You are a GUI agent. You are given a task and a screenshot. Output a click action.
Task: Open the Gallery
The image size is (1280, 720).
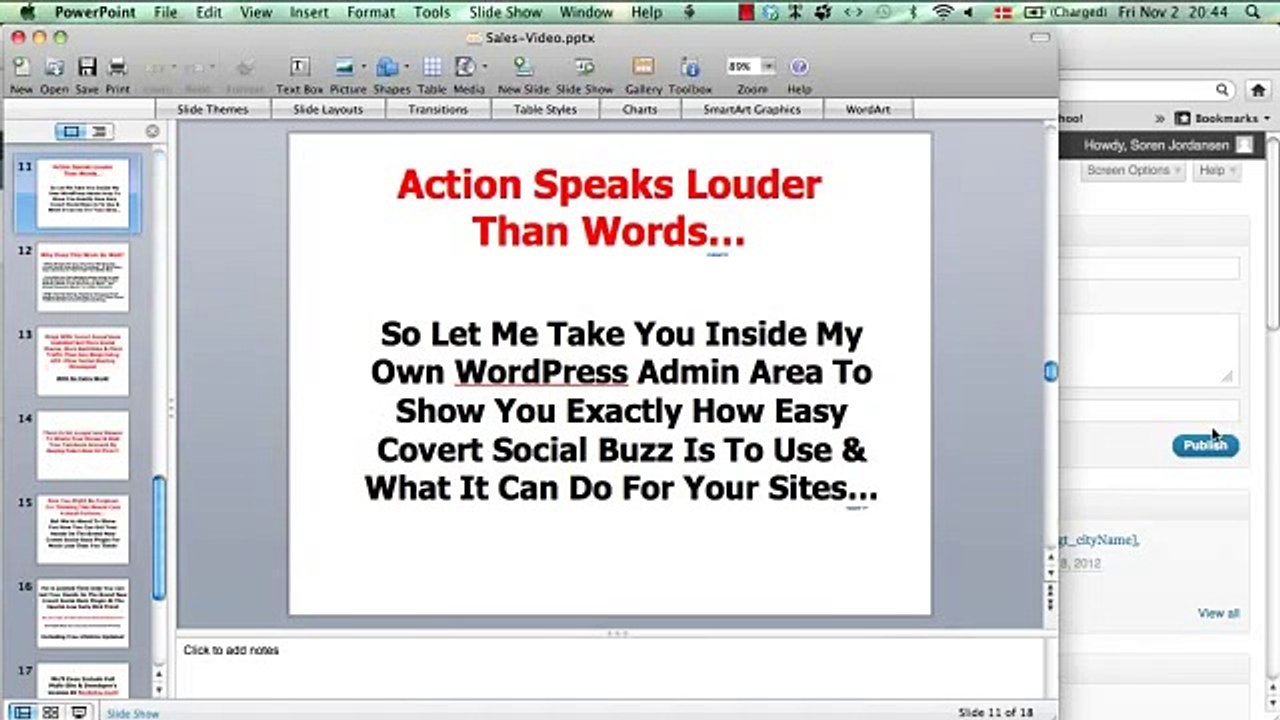tap(643, 67)
